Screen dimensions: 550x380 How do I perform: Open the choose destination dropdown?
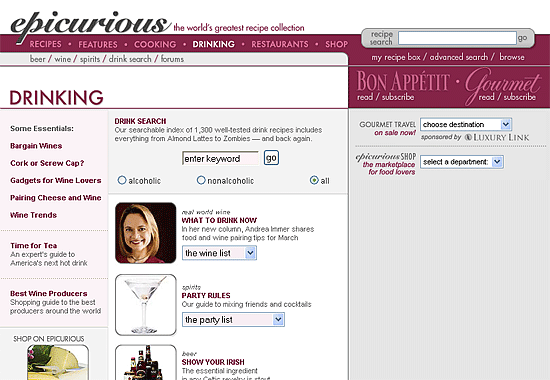[466, 125]
